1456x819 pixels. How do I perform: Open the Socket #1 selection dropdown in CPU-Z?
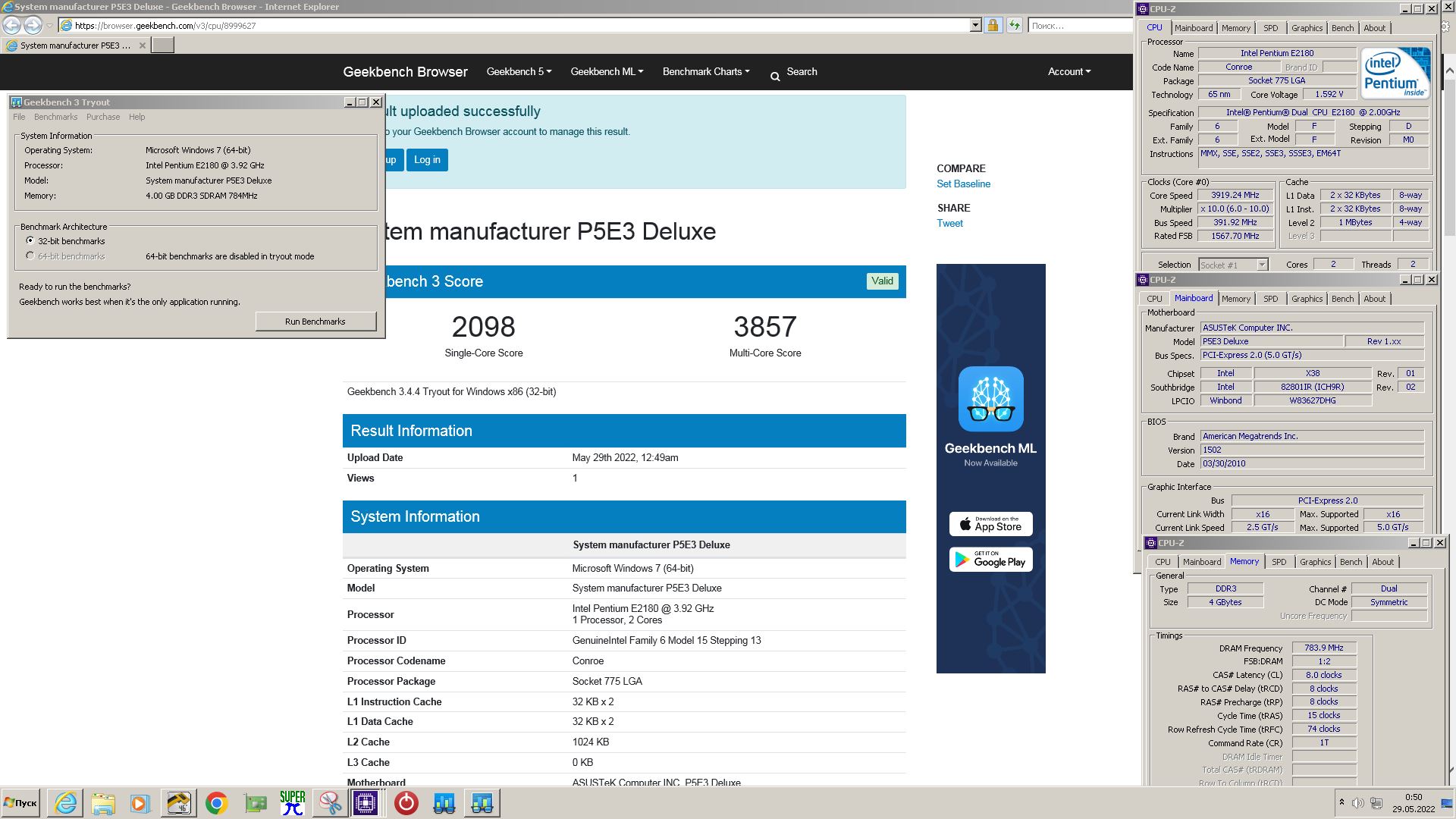(1262, 265)
